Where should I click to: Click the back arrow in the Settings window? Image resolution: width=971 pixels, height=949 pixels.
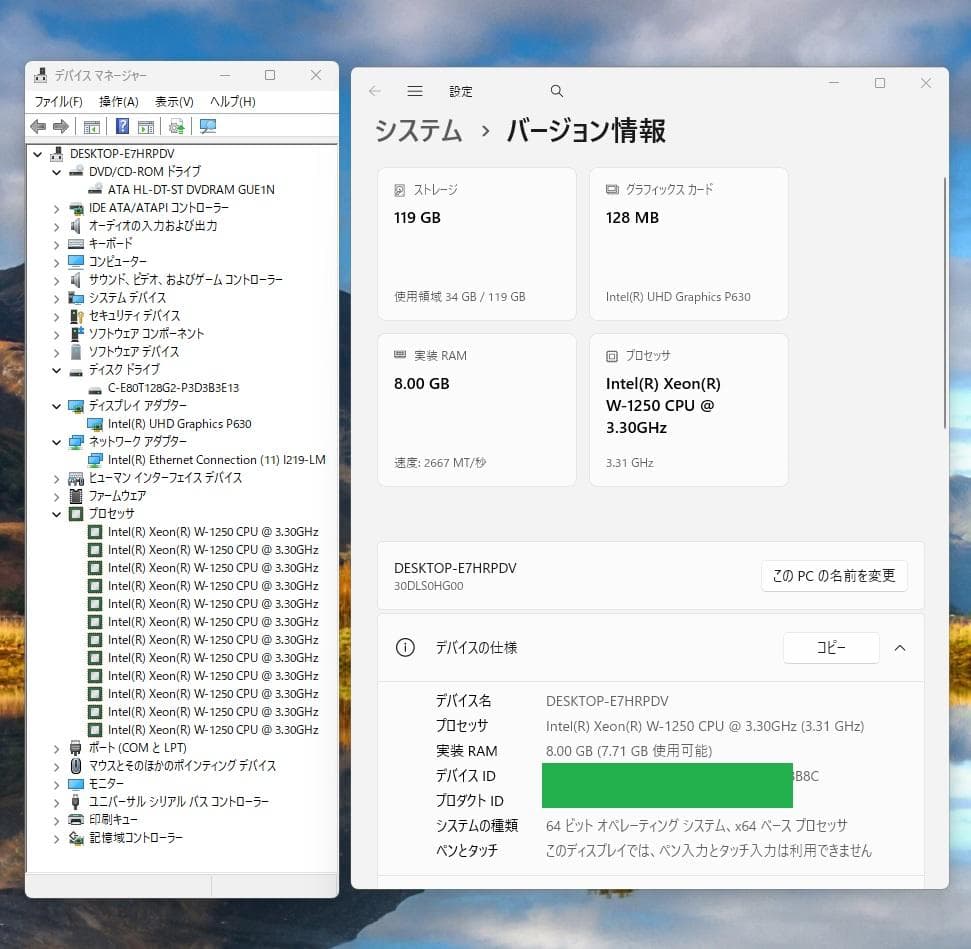[x=374, y=90]
